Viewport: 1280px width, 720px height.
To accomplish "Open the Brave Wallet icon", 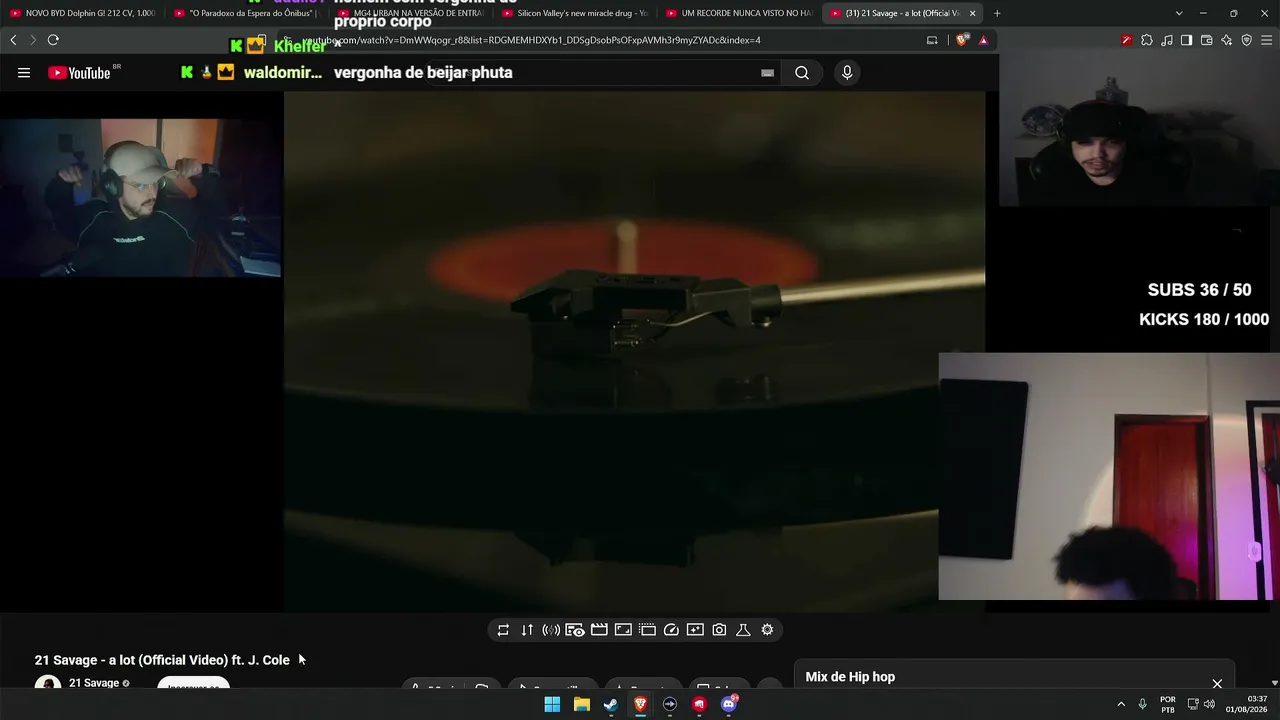I will point(1206,40).
